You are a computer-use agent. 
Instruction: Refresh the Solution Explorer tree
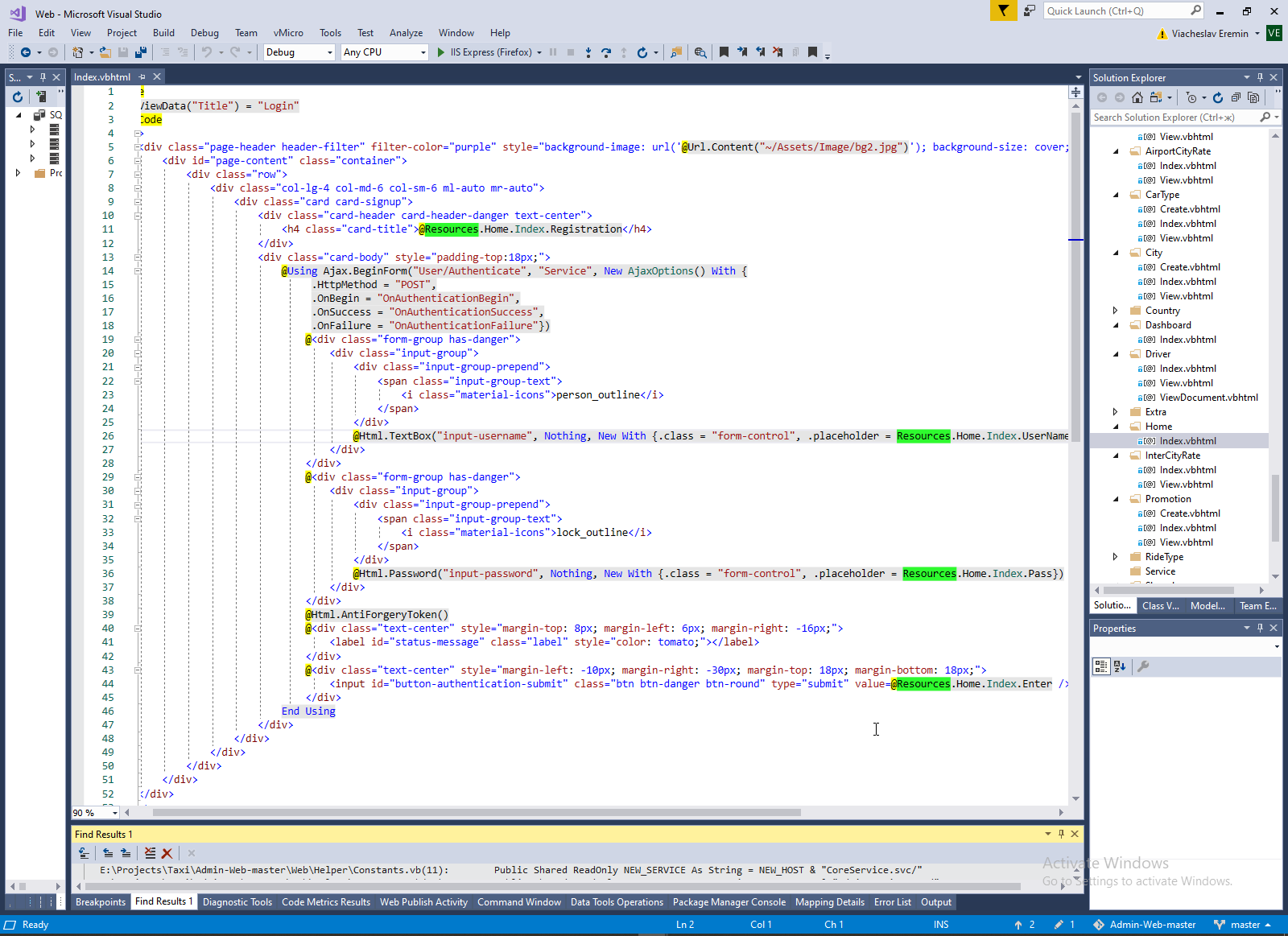point(1218,97)
